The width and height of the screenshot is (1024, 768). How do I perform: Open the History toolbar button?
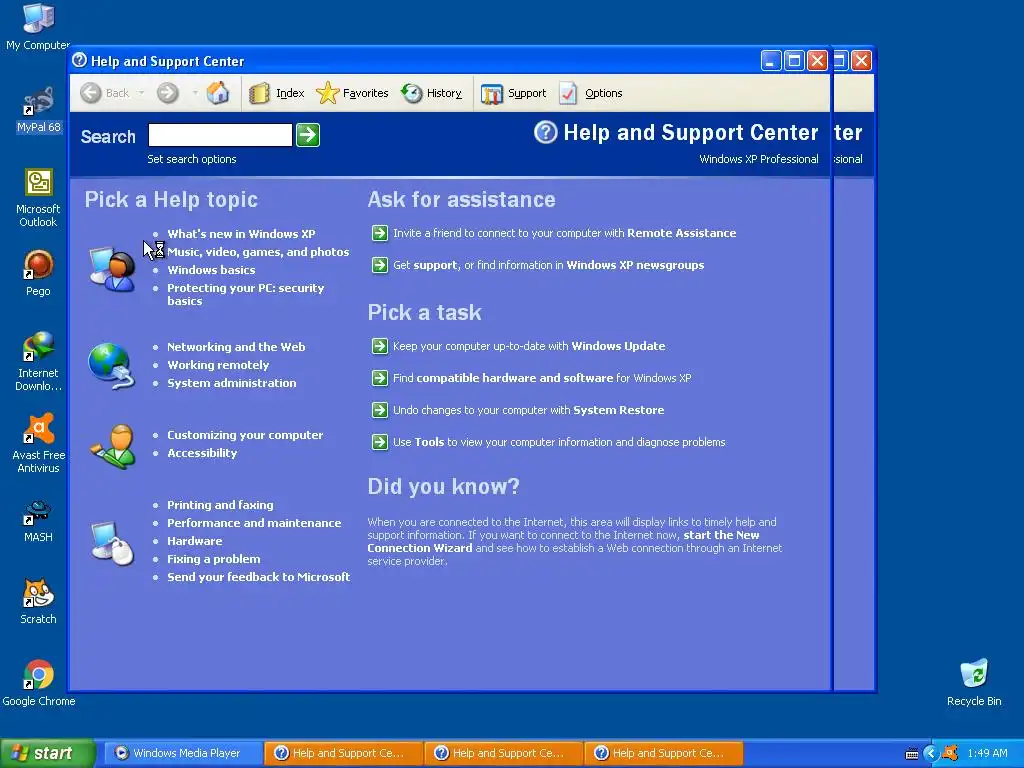[x=431, y=93]
